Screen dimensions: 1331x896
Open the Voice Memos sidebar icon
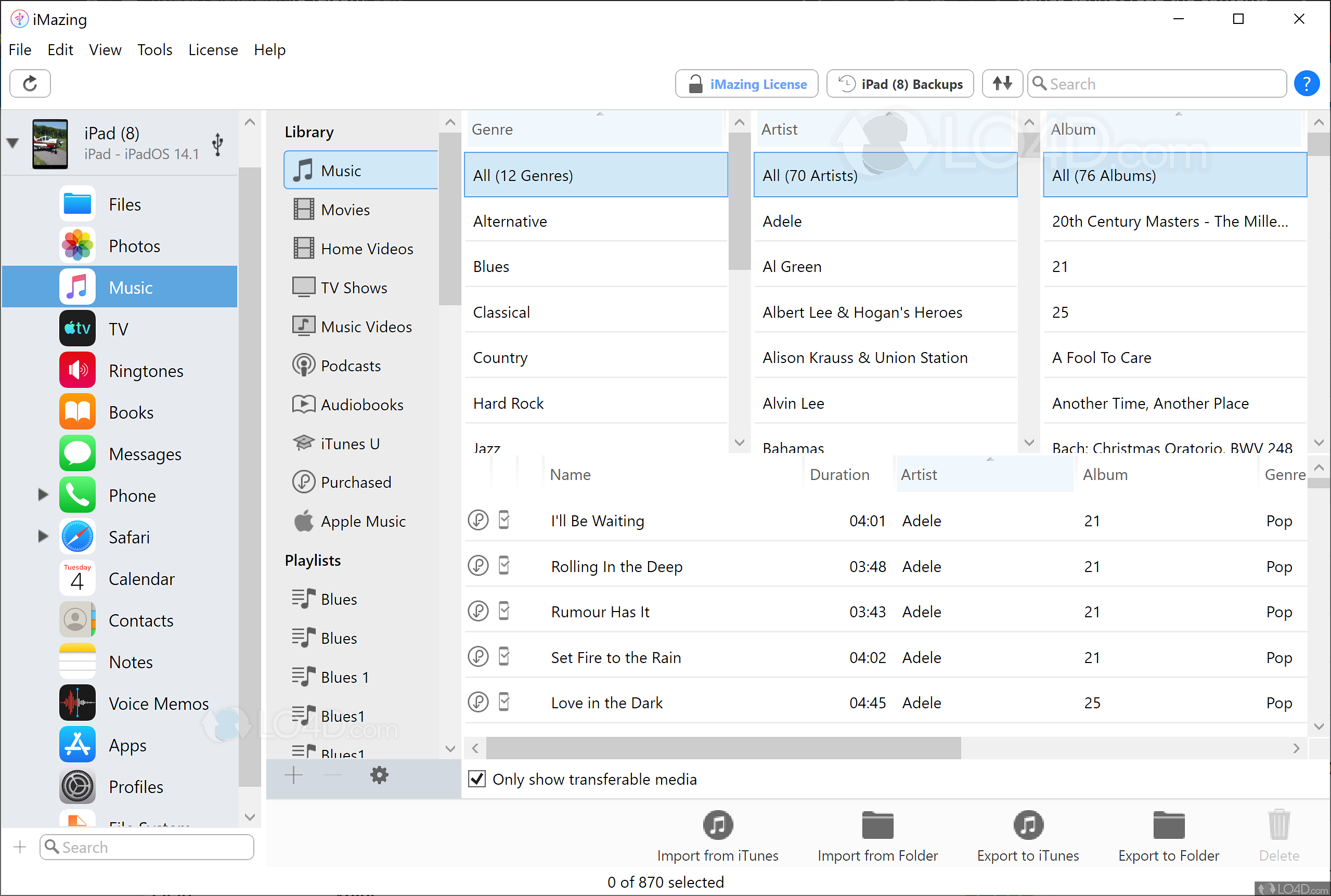click(77, 704)
